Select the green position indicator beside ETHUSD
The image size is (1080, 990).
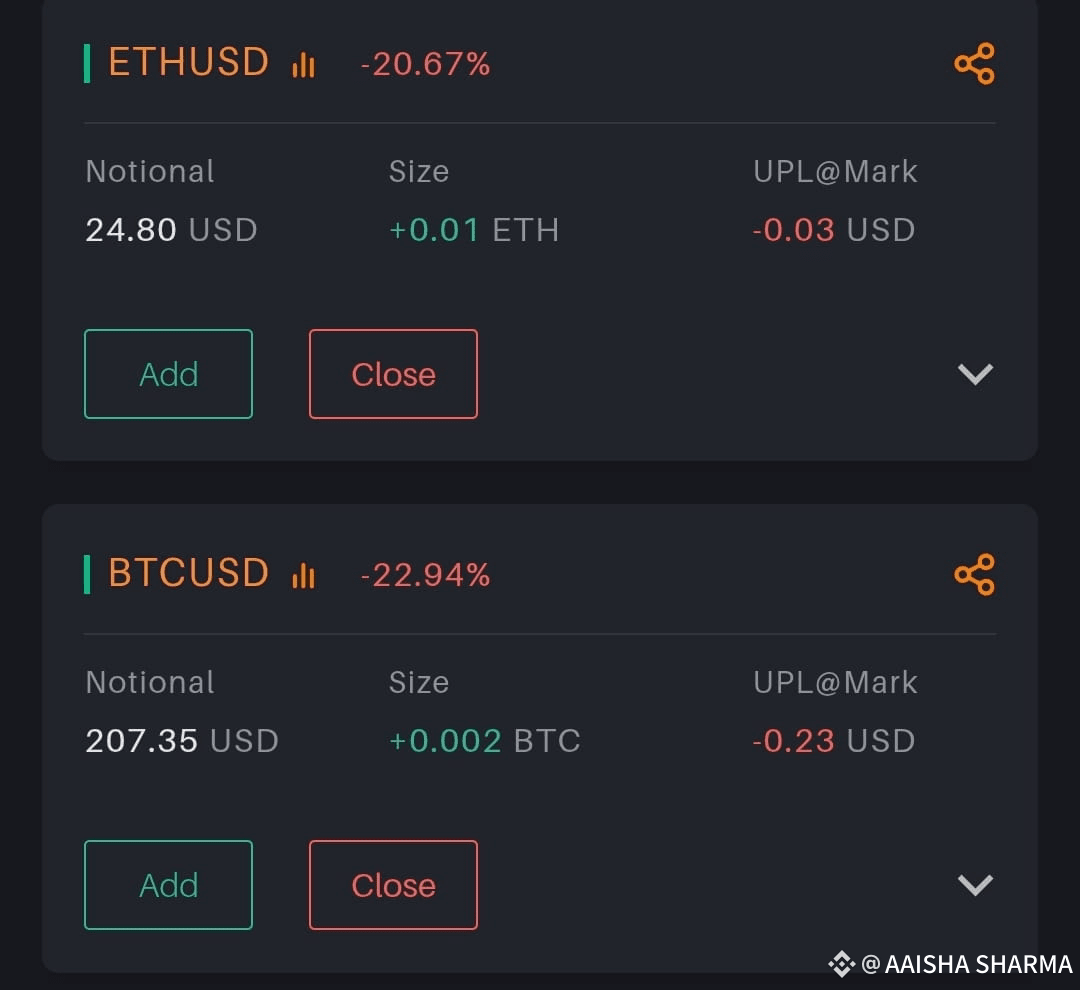(89, 63)
